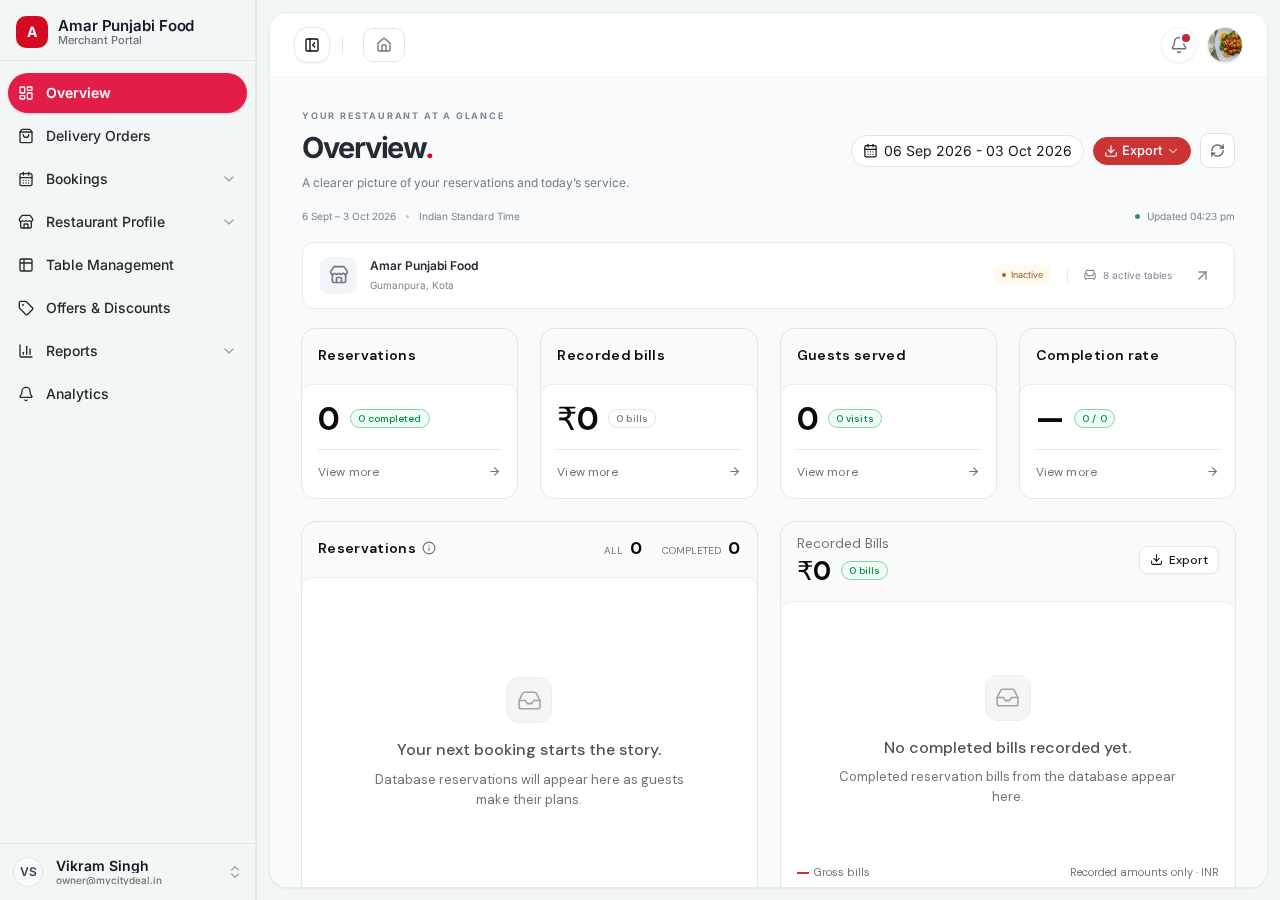Expand the Restaurant Profile submenu
This screenshot has height=900, width=1280.
coord(127,222)
